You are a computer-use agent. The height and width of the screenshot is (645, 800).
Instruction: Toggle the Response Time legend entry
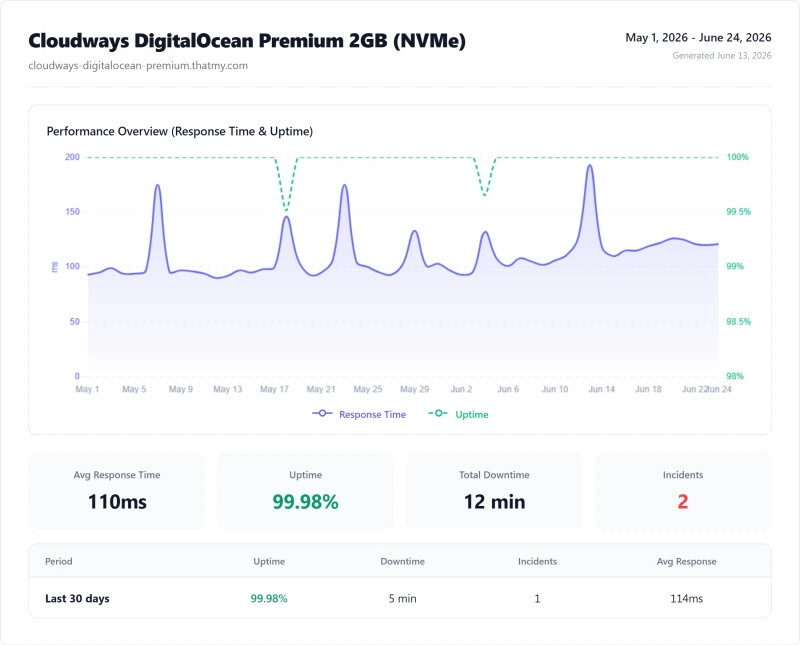click(x=359, y=414)
